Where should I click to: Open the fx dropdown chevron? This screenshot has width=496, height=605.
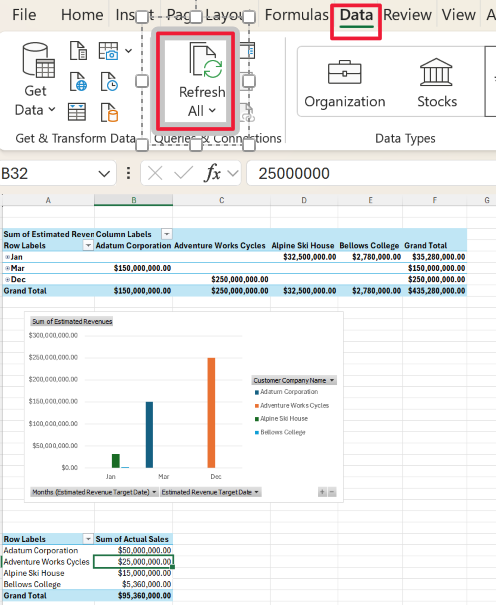point(233,174)
